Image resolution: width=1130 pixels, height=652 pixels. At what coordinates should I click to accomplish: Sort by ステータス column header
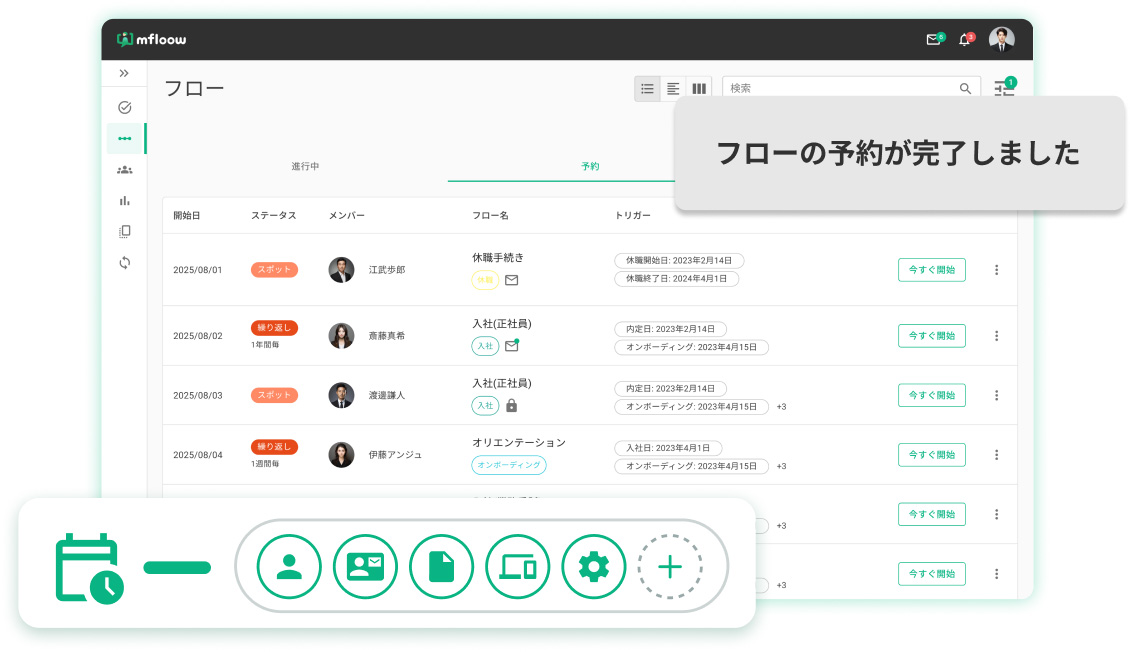click(x=274, y=215)
